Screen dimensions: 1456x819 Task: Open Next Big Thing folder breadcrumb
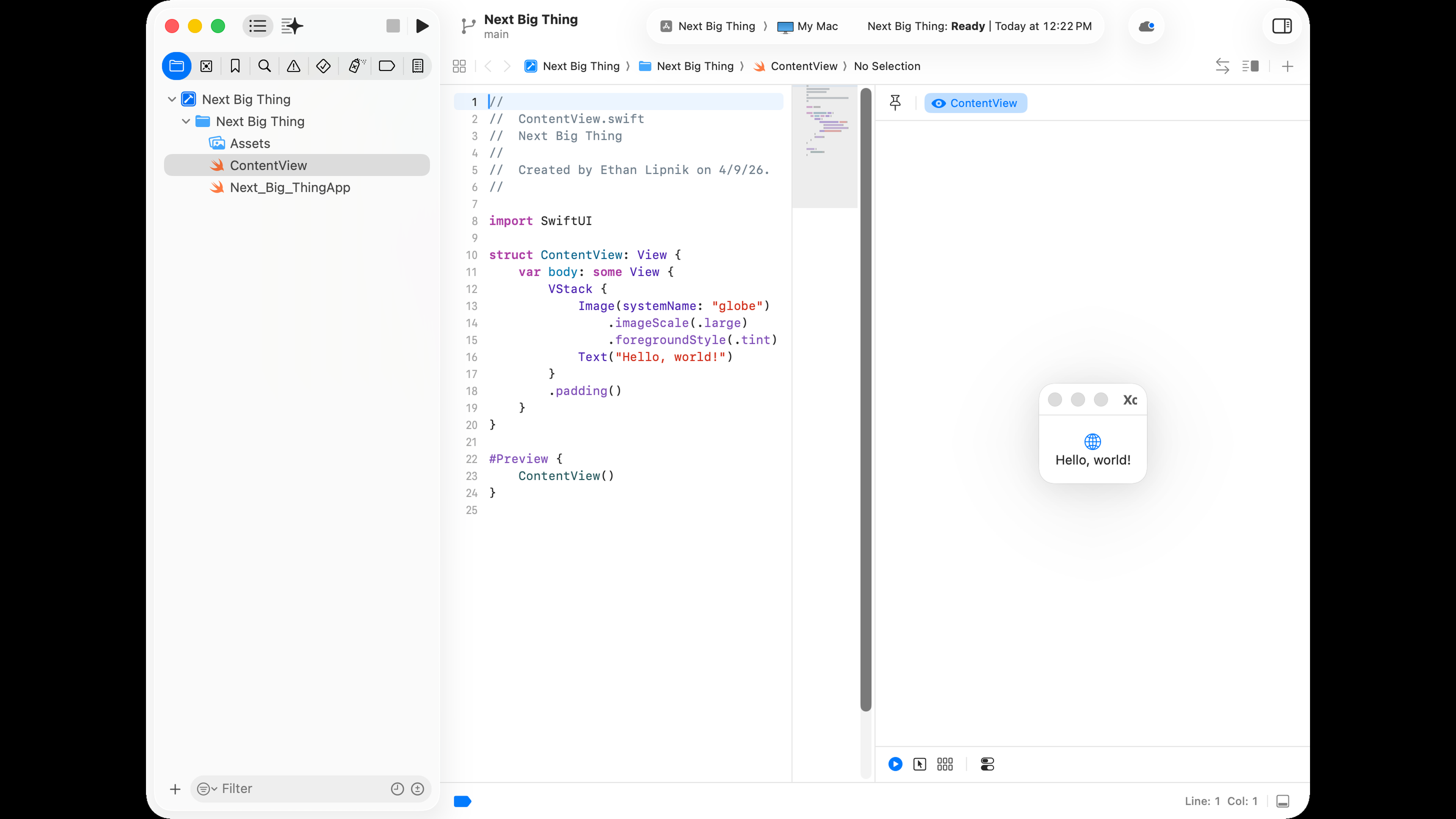pyautogui.click(x=686, y=66)
